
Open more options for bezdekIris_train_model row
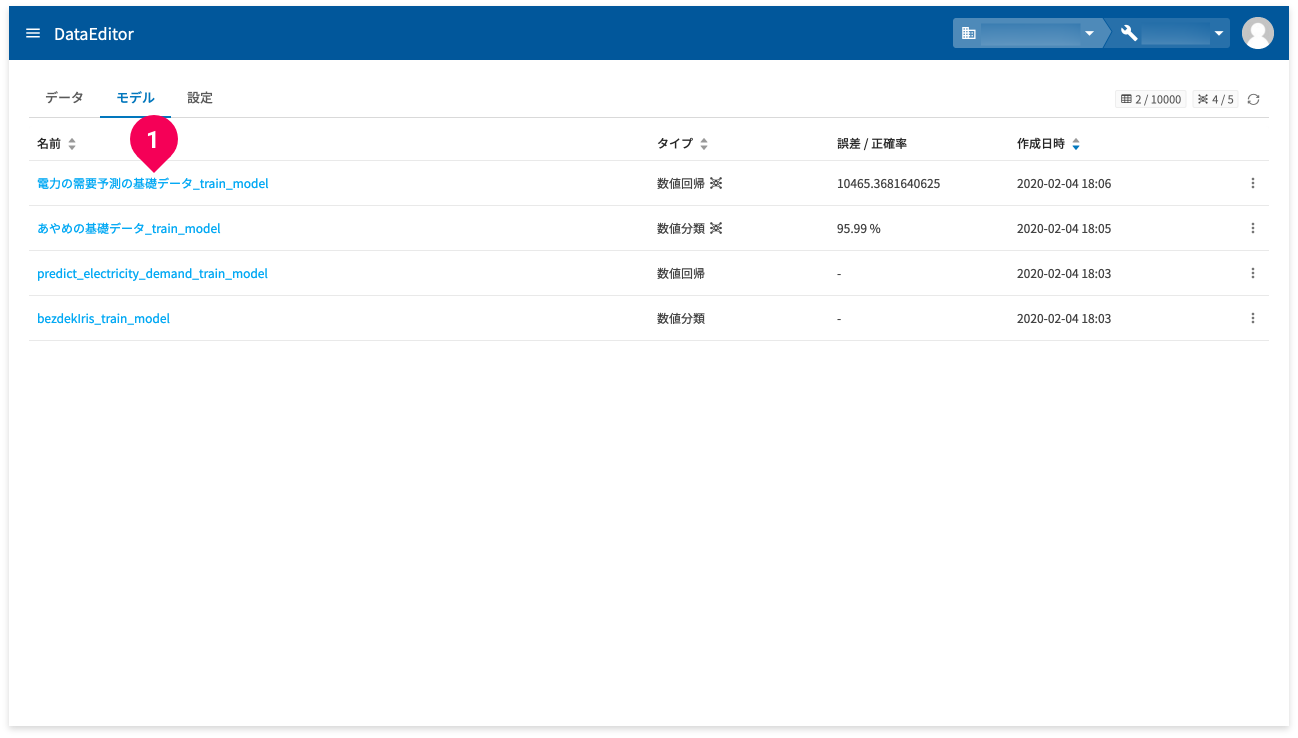tap(1252, 319)
